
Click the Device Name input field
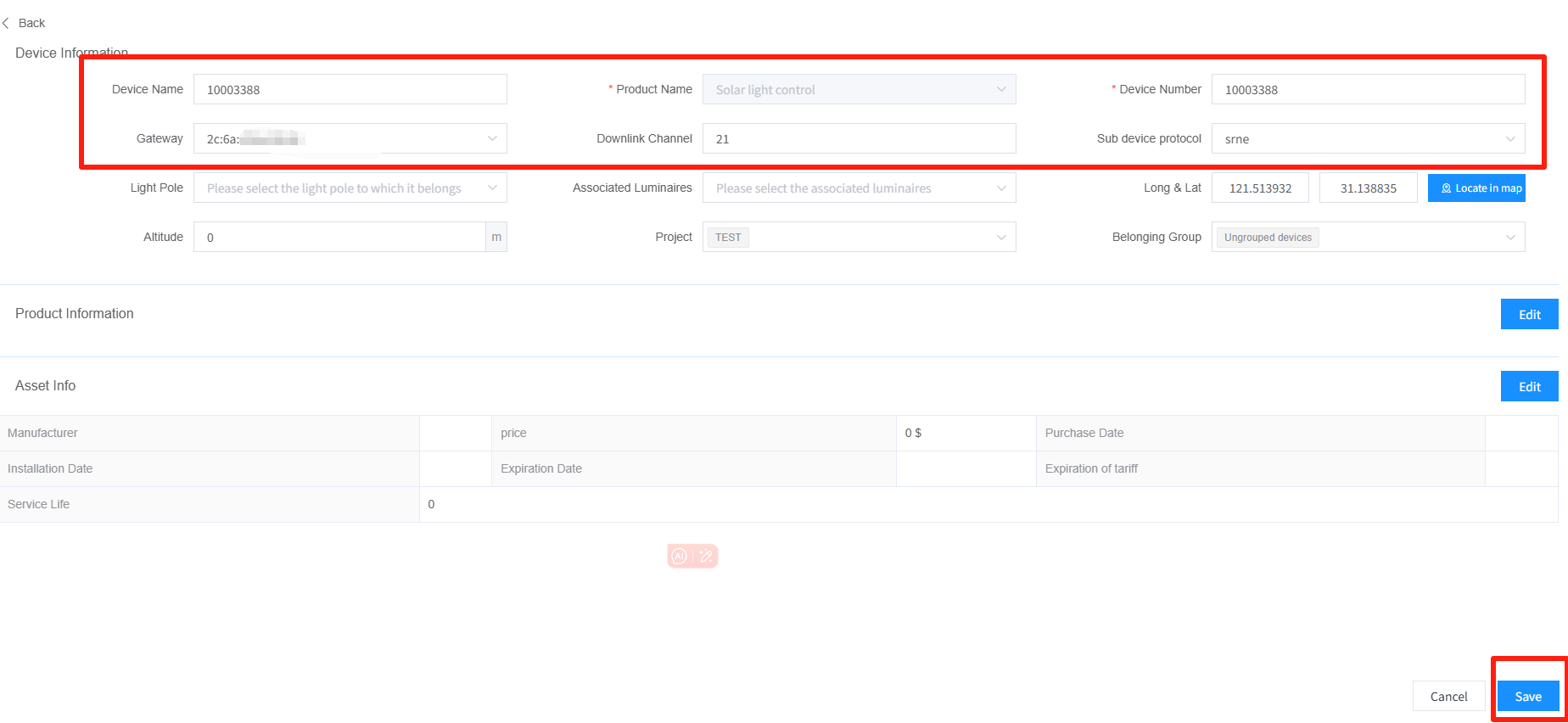350,89
